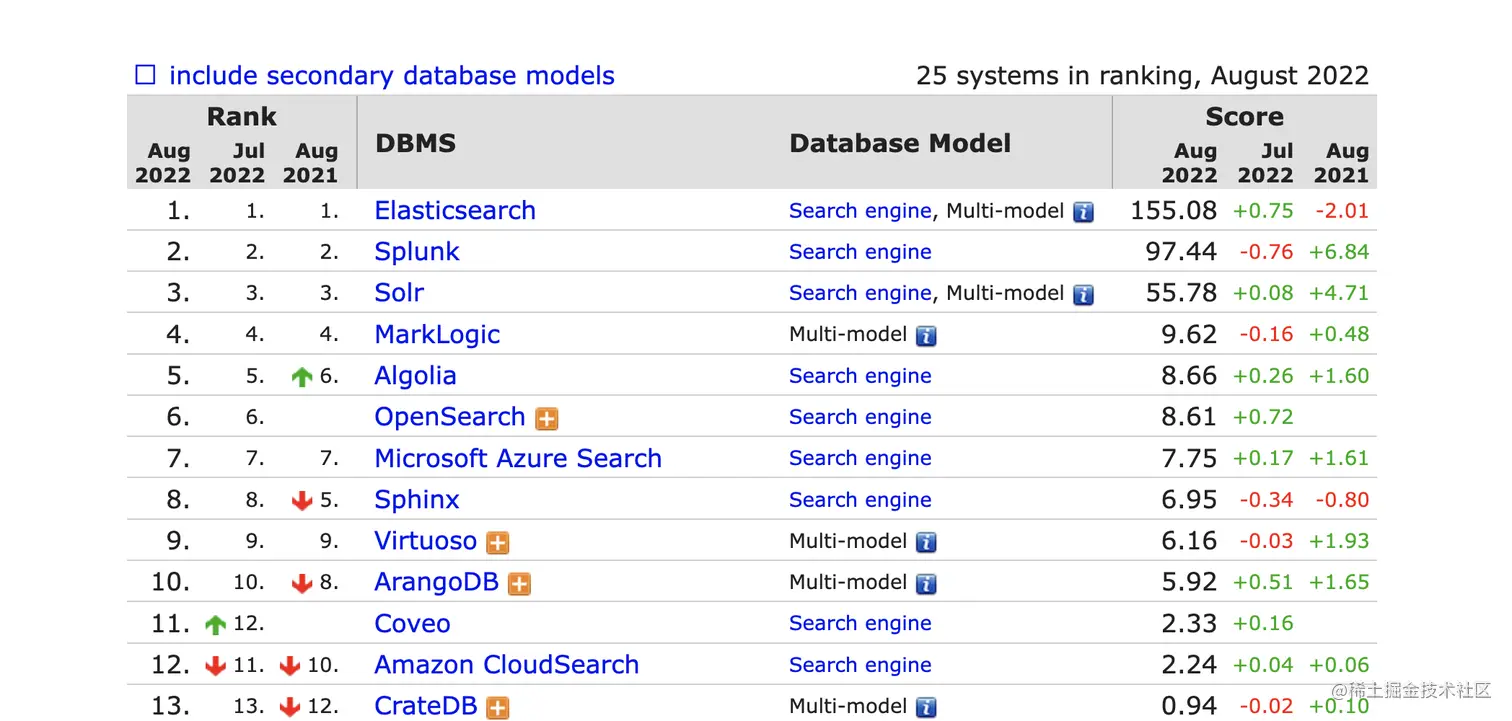Click the Database Model column header
The image size is (1512, 721).
click(x=900, y=143)
